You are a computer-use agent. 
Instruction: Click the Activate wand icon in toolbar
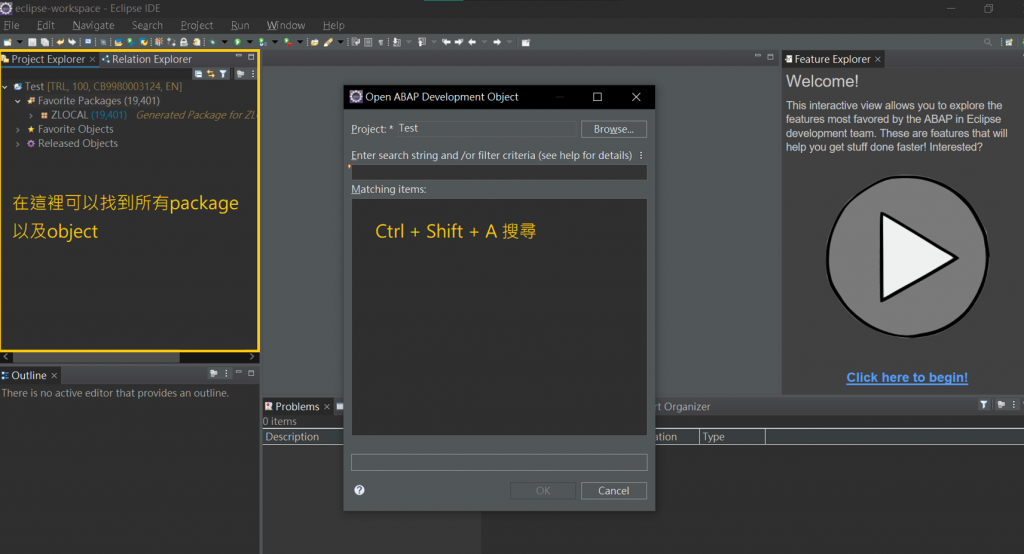tap(159, 42)
